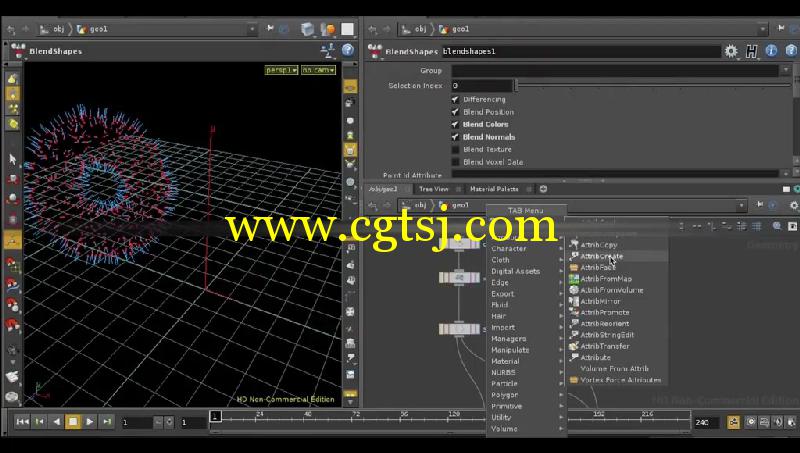
Task: Uncheck the Blend Normals option
Action: [x=455, y=137]
